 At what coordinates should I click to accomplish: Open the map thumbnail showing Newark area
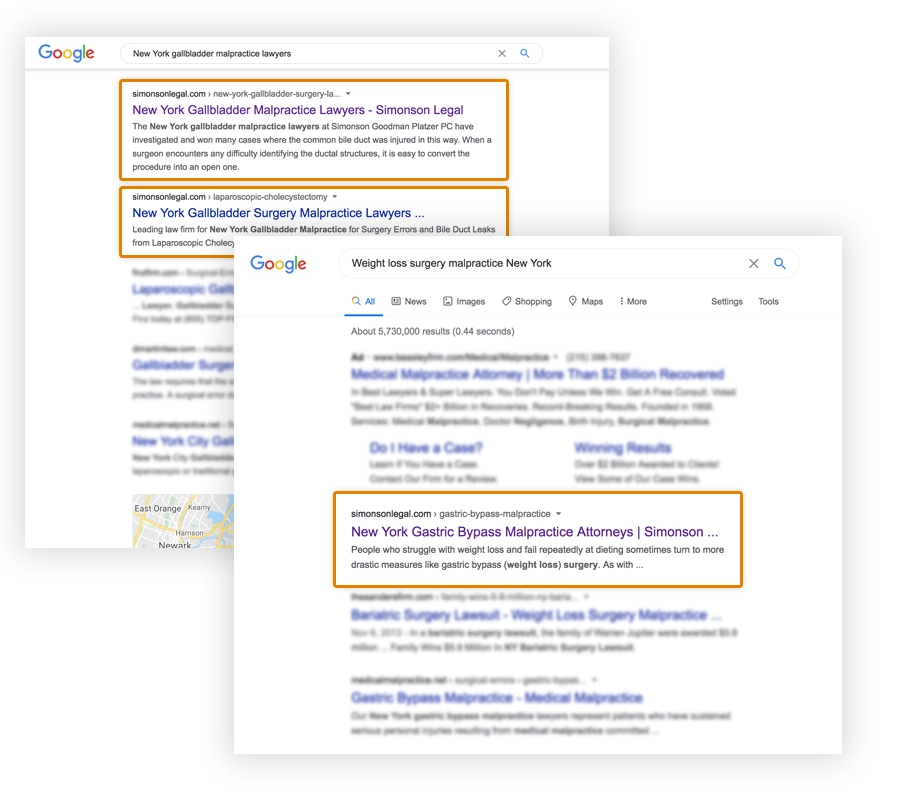coord(183,521)
